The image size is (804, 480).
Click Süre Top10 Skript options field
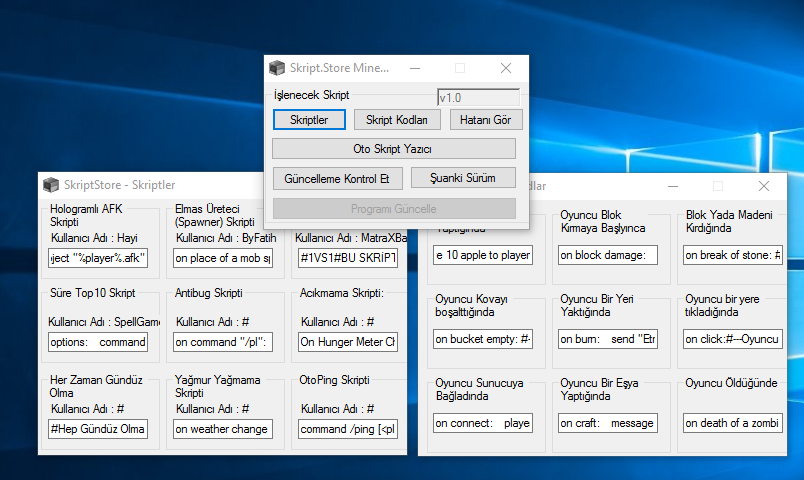[x=98, y=342]
